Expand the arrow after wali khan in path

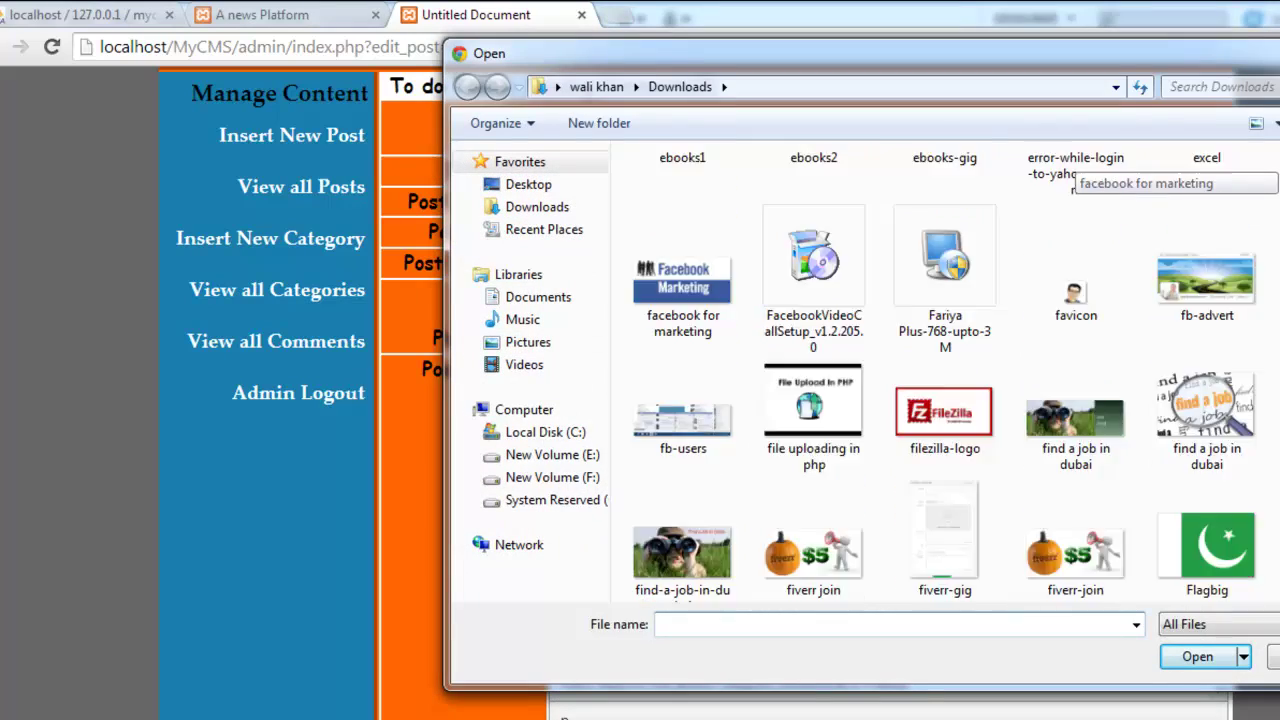(635, 87)
